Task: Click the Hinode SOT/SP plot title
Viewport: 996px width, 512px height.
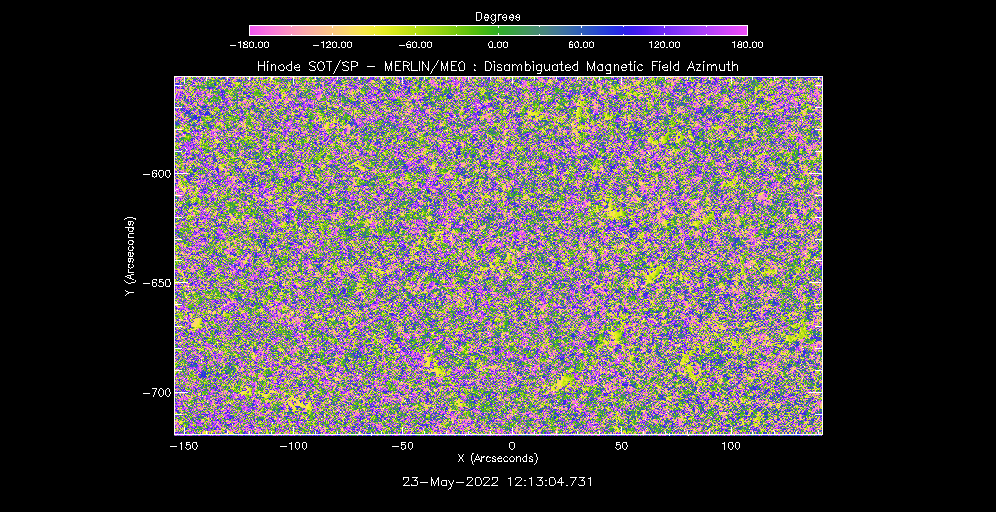Action: pyautogui.click(x=497, y=66)
